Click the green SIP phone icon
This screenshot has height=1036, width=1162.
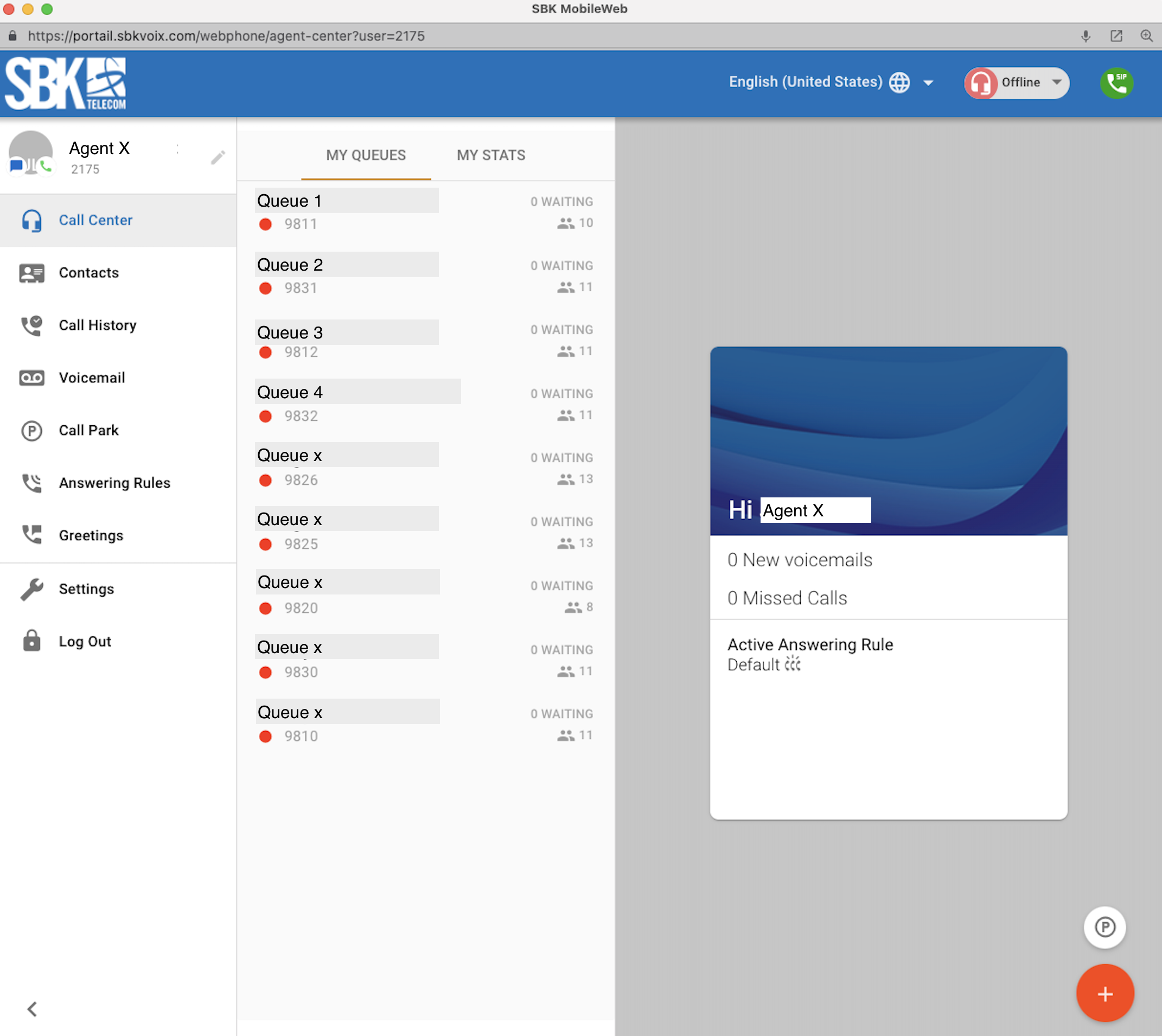point(1116,83)
